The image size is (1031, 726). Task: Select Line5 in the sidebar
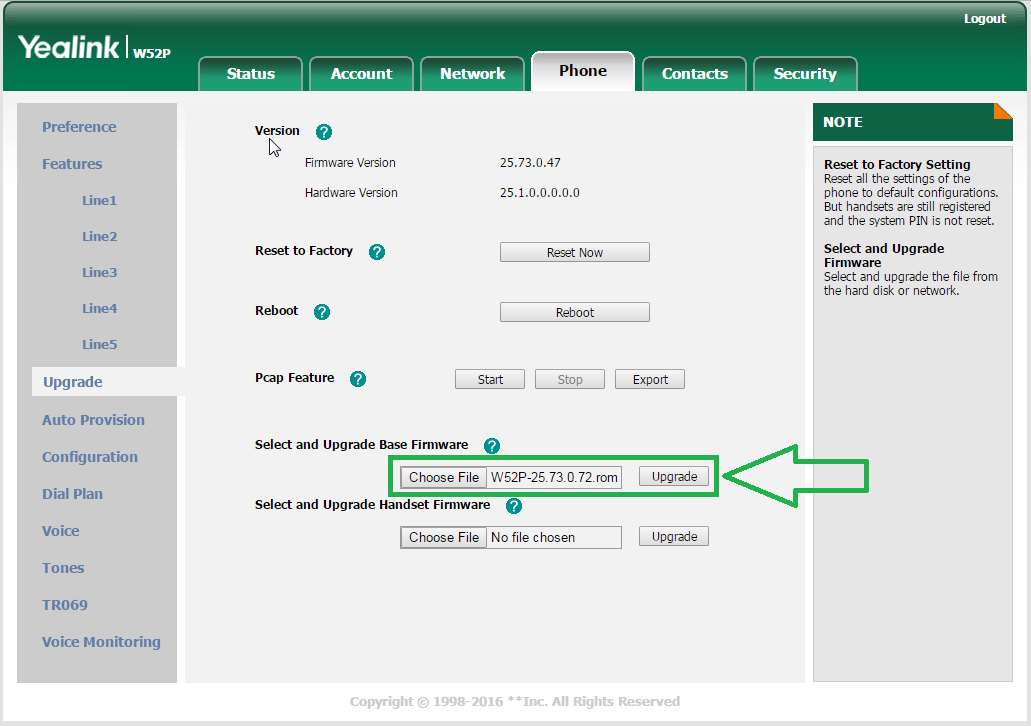[99, 345]
